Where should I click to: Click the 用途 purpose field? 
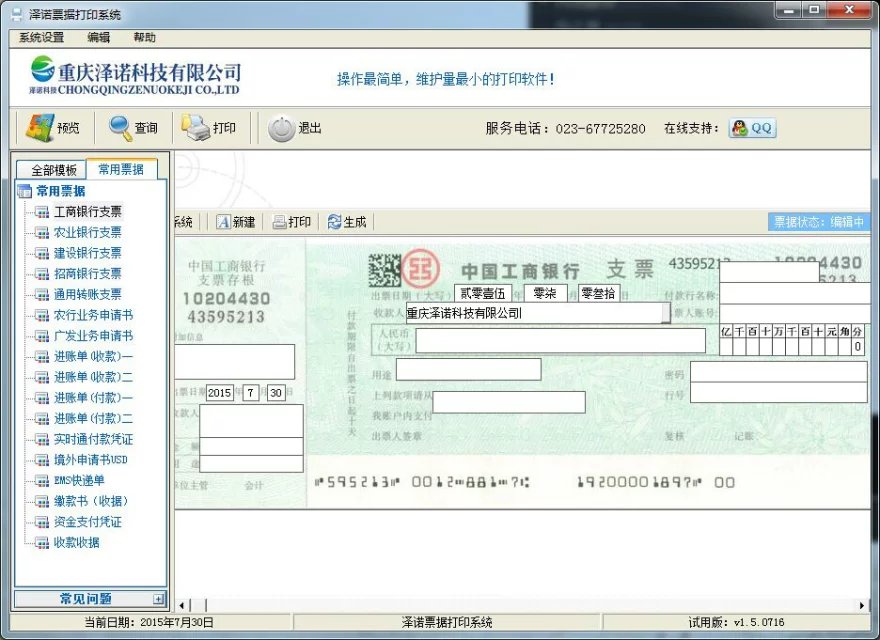469,369
